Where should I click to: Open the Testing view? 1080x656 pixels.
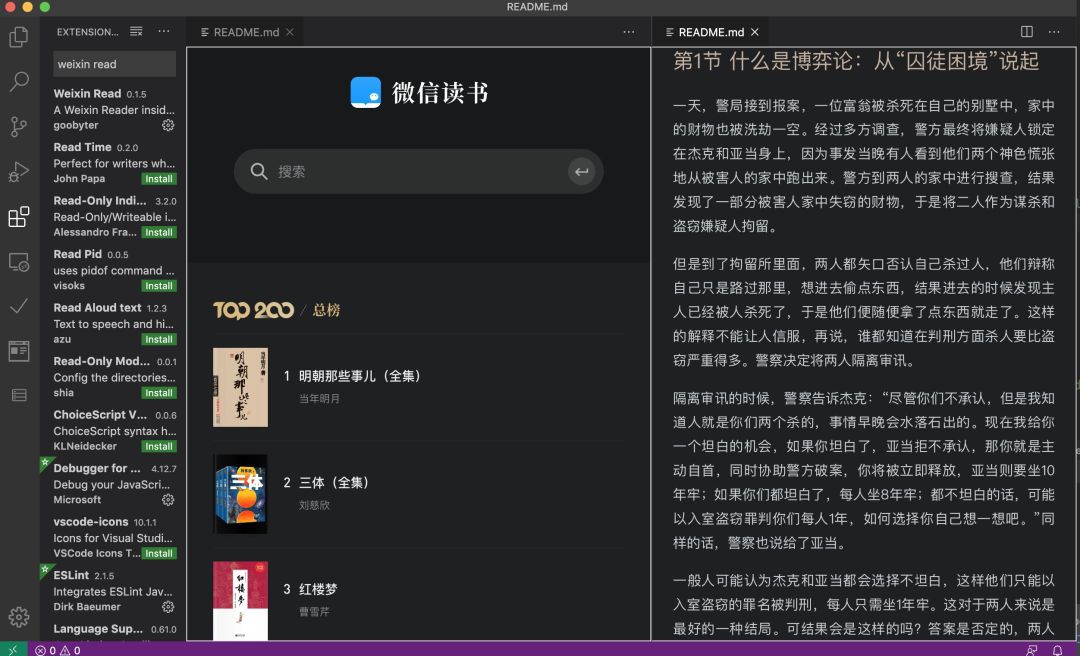coord(18,306)
